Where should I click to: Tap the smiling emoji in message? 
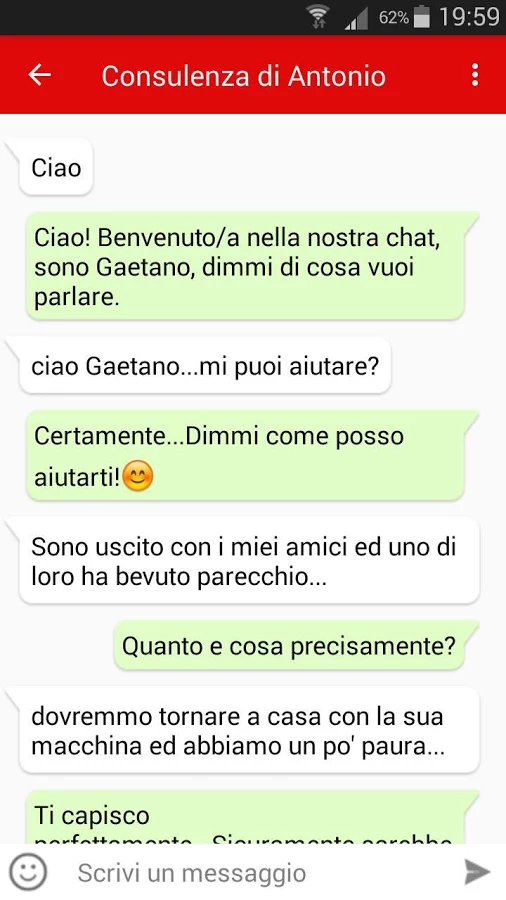tap(138, 476)
